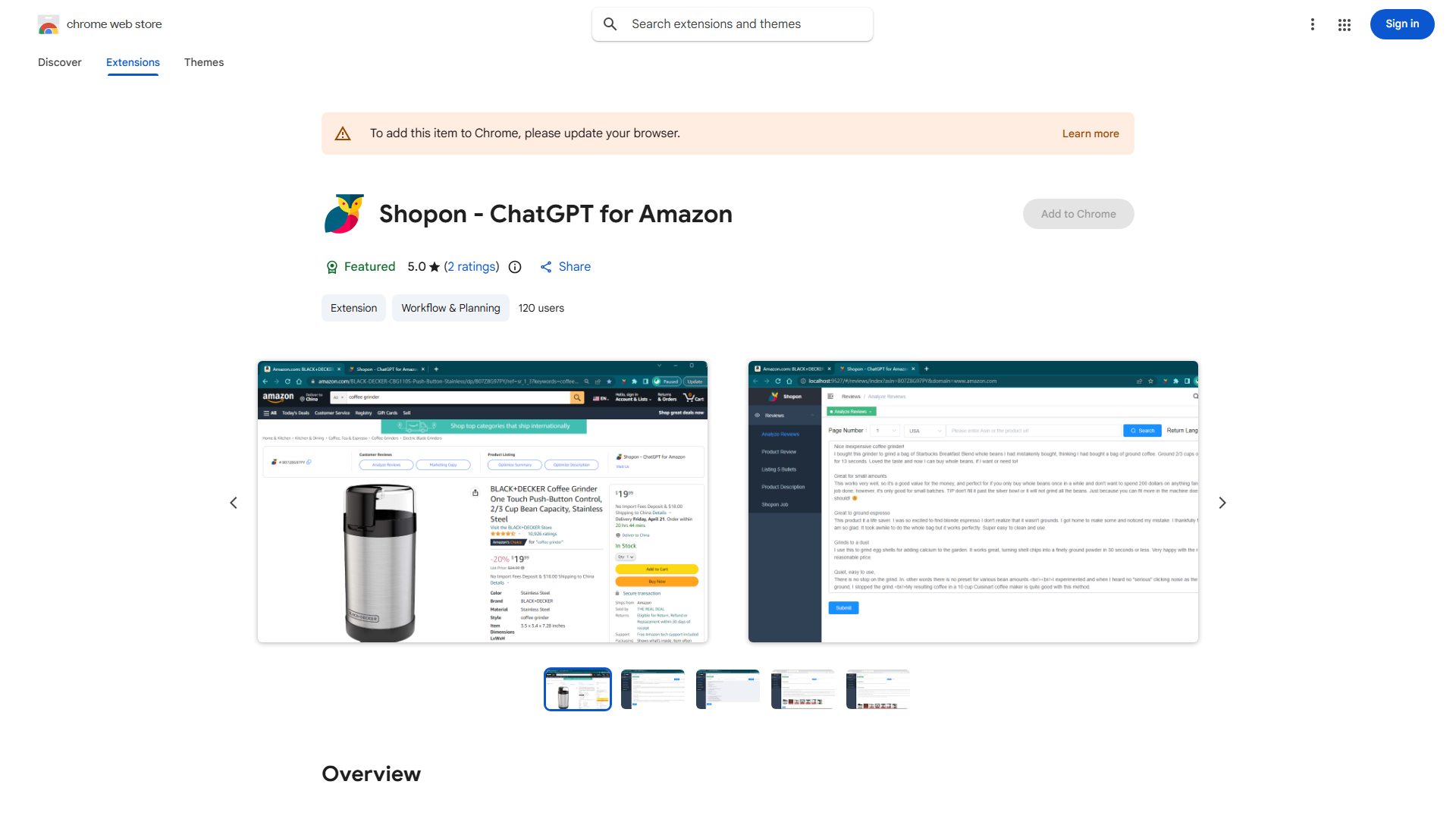Select the fifth screenshot thumbnail
The width and height of the screenshot is (1456, 819).
pyautogui.click(x=877, y=689)
